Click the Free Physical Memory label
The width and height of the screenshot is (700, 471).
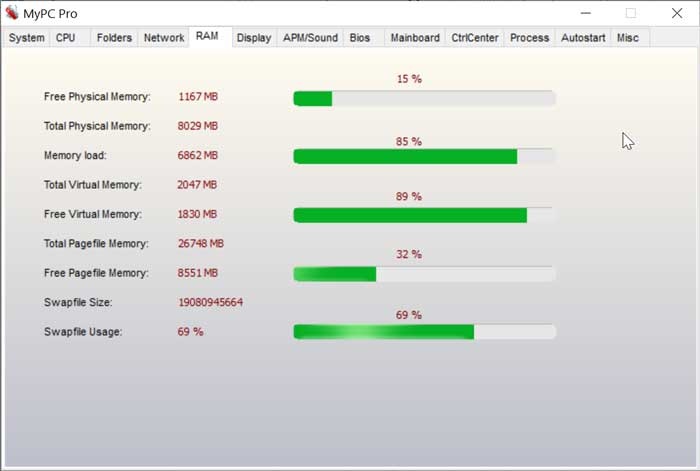97,97
